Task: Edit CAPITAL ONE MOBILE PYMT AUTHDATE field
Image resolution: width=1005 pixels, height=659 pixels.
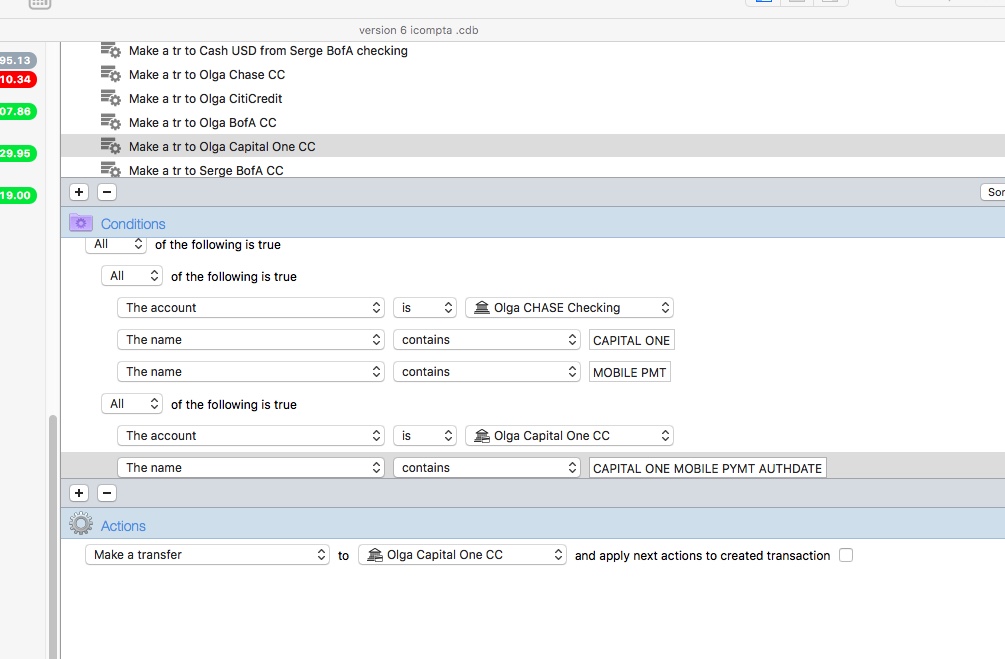Action: point(707,468)
